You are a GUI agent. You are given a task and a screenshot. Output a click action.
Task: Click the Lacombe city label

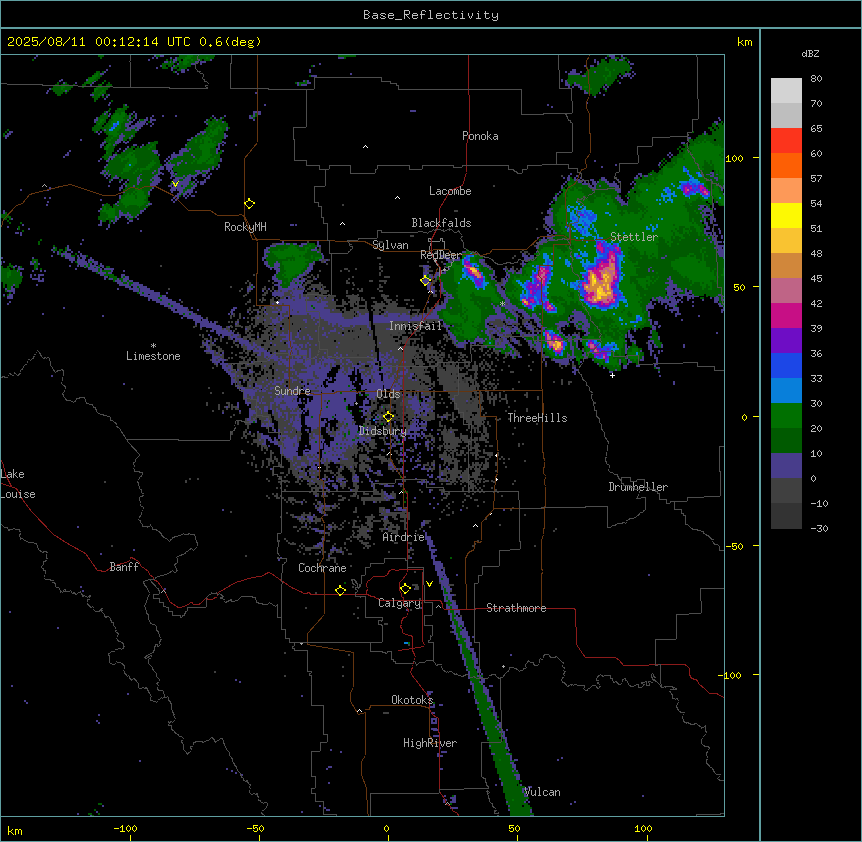(450, 191)
